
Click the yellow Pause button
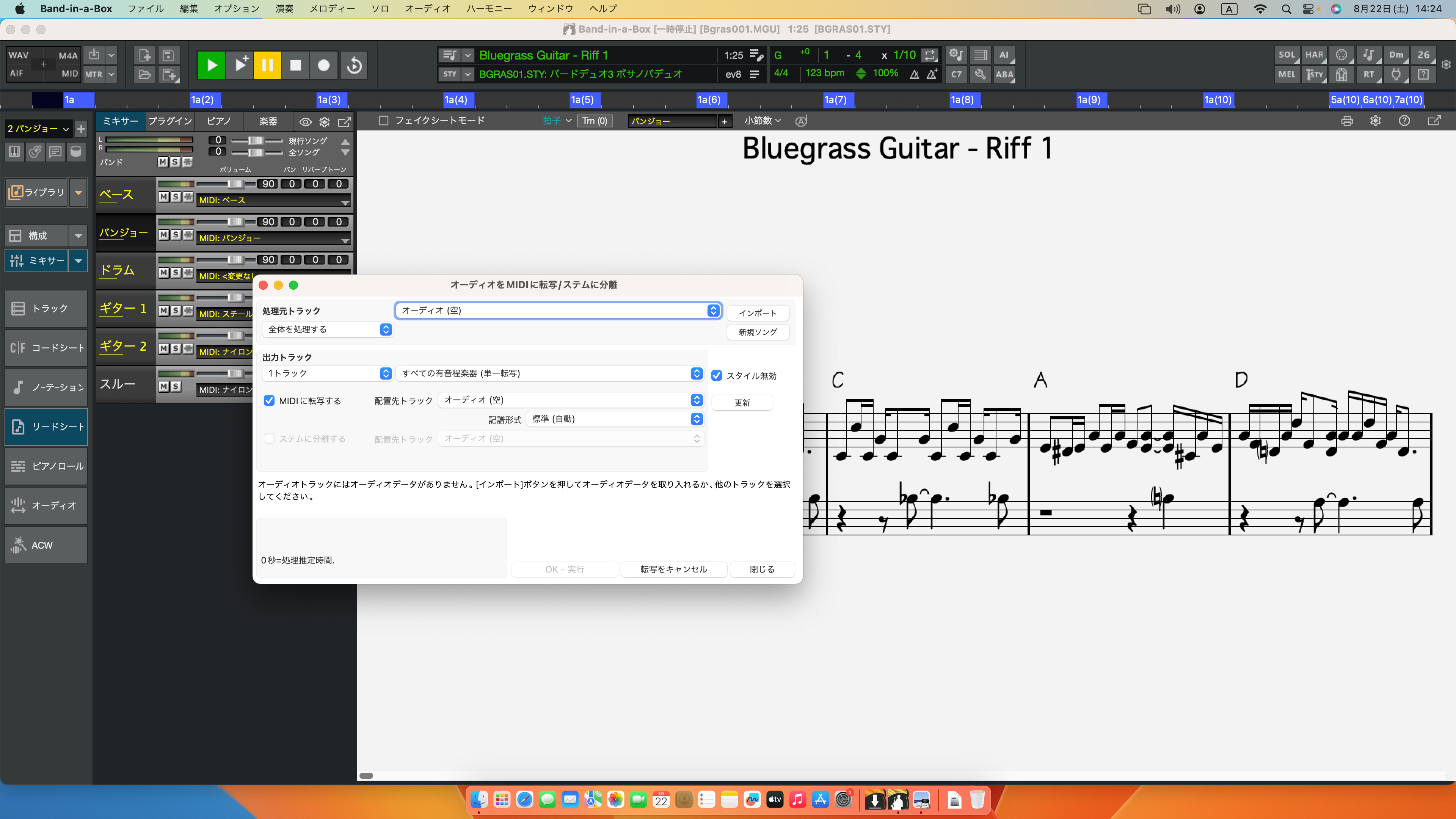pos(267,65)
